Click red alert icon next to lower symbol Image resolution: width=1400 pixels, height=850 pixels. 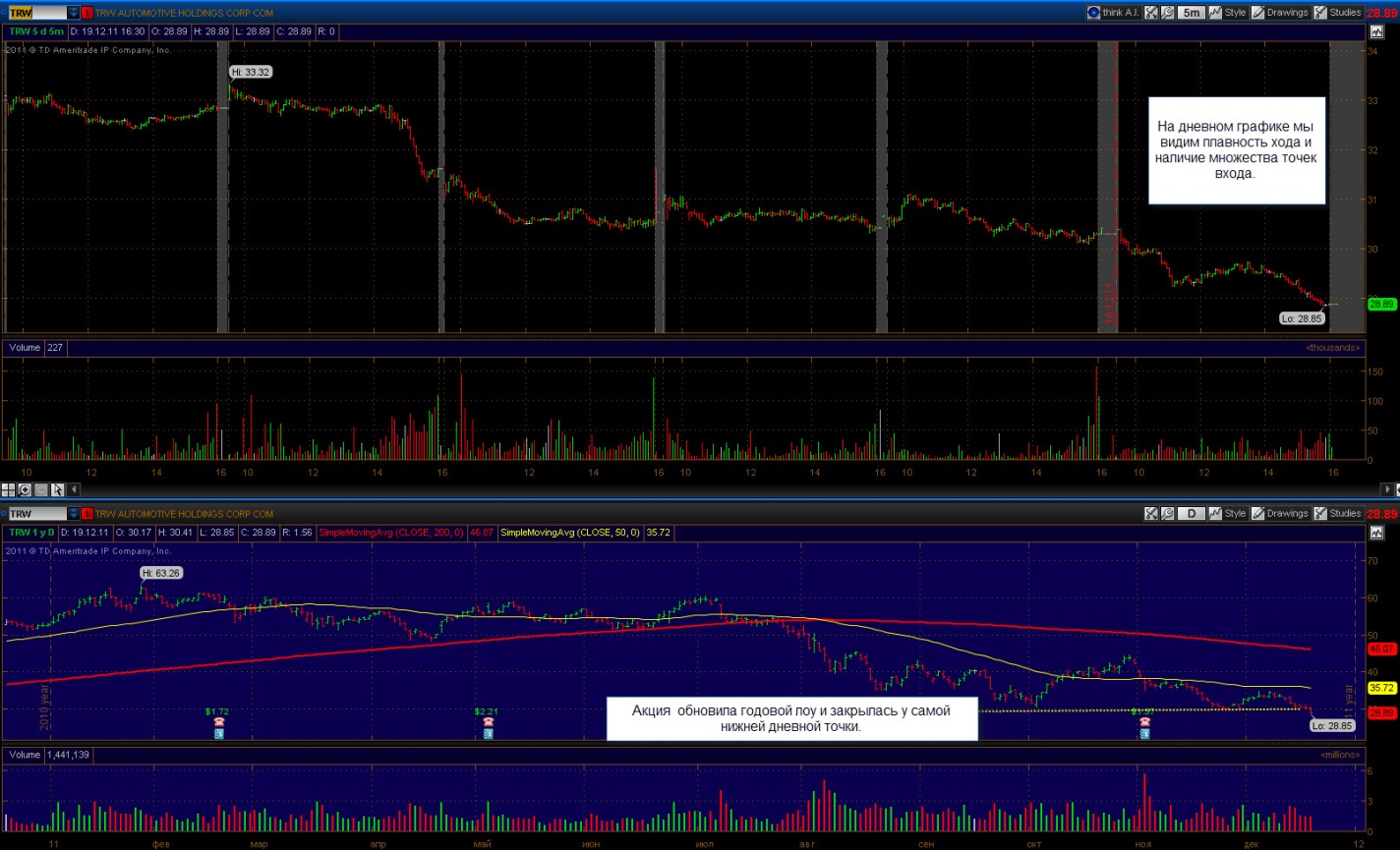click(87, 513)
